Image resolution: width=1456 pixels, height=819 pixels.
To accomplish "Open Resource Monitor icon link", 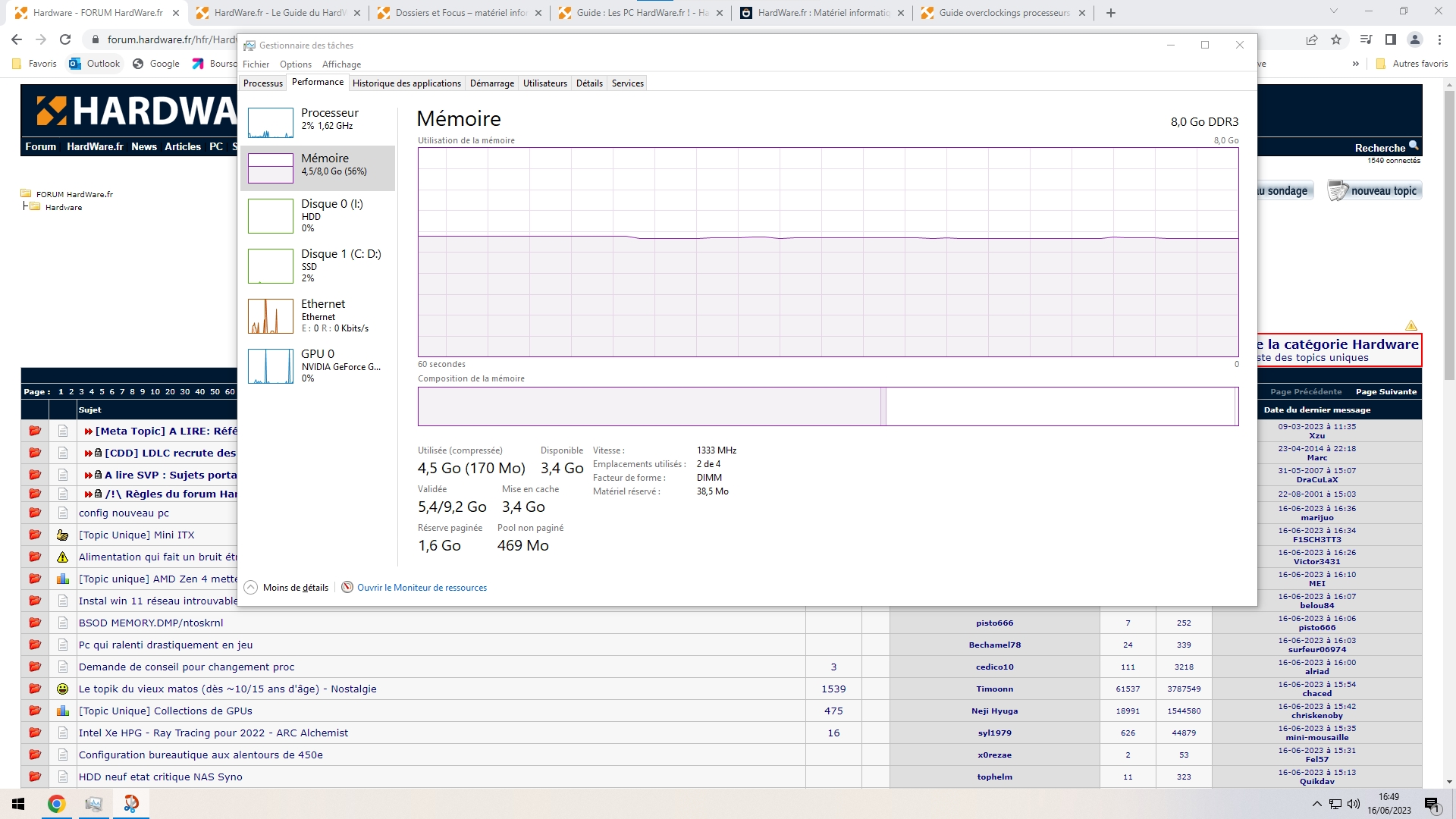I will (347, 588).
